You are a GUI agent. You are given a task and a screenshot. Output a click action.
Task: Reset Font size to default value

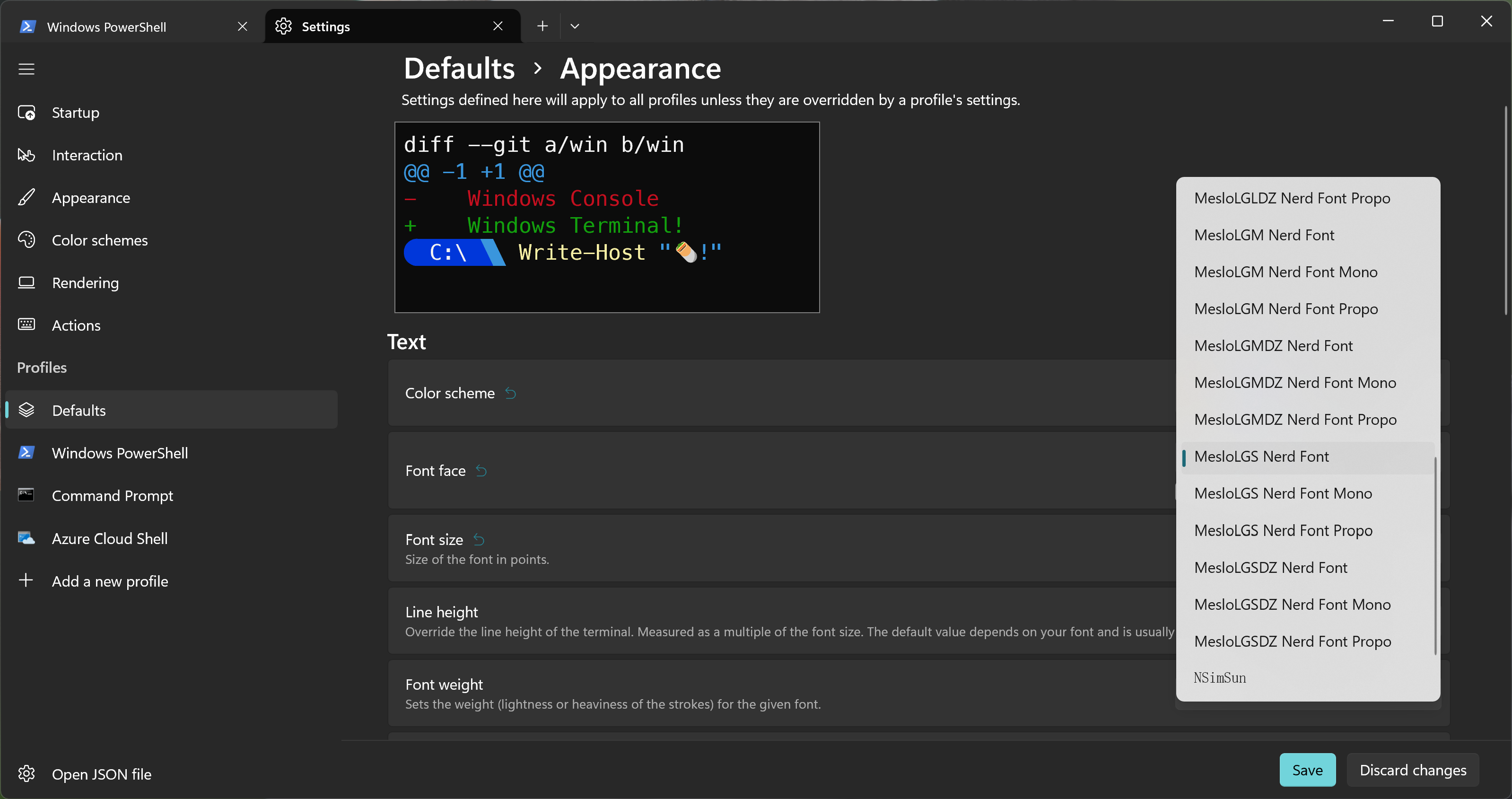tap(479, 539)
